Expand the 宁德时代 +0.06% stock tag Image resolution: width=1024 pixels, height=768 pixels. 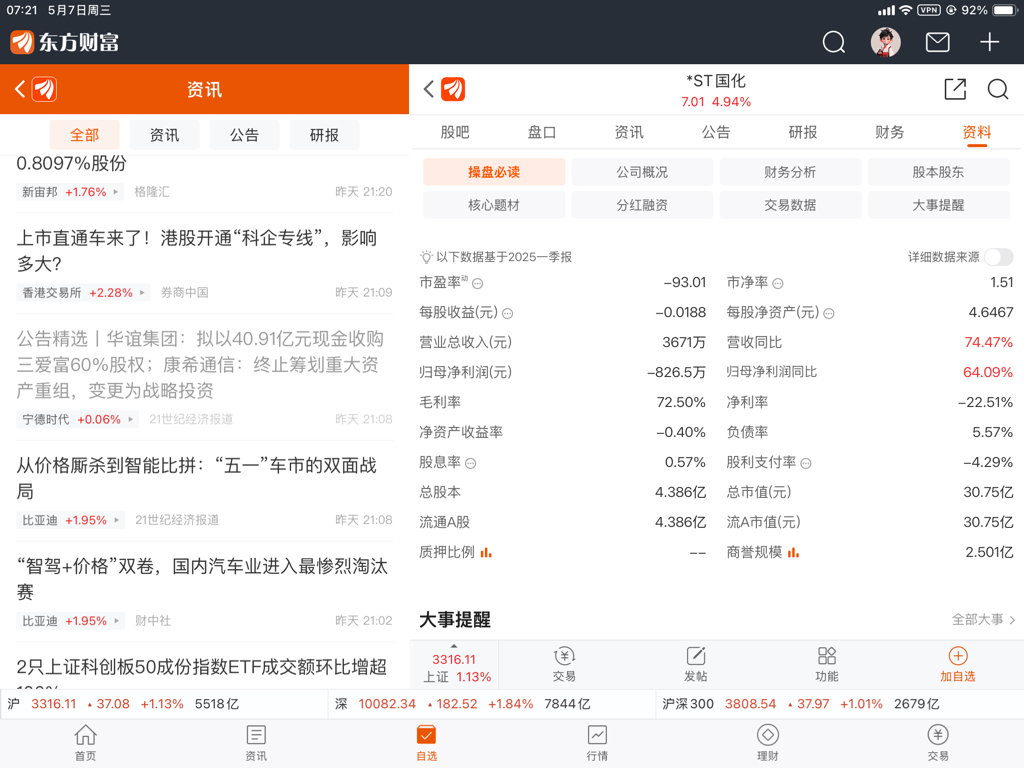coord(76,419)
